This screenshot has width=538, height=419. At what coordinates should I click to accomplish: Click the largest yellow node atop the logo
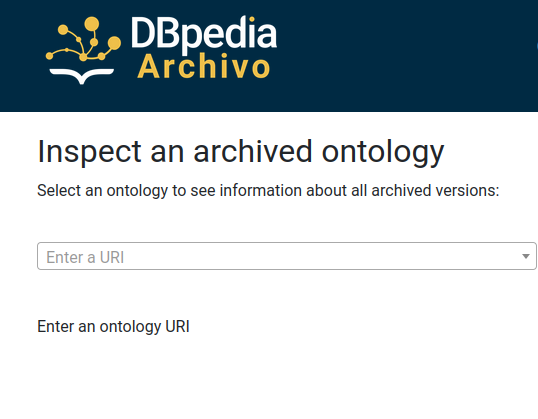(92, 24)
